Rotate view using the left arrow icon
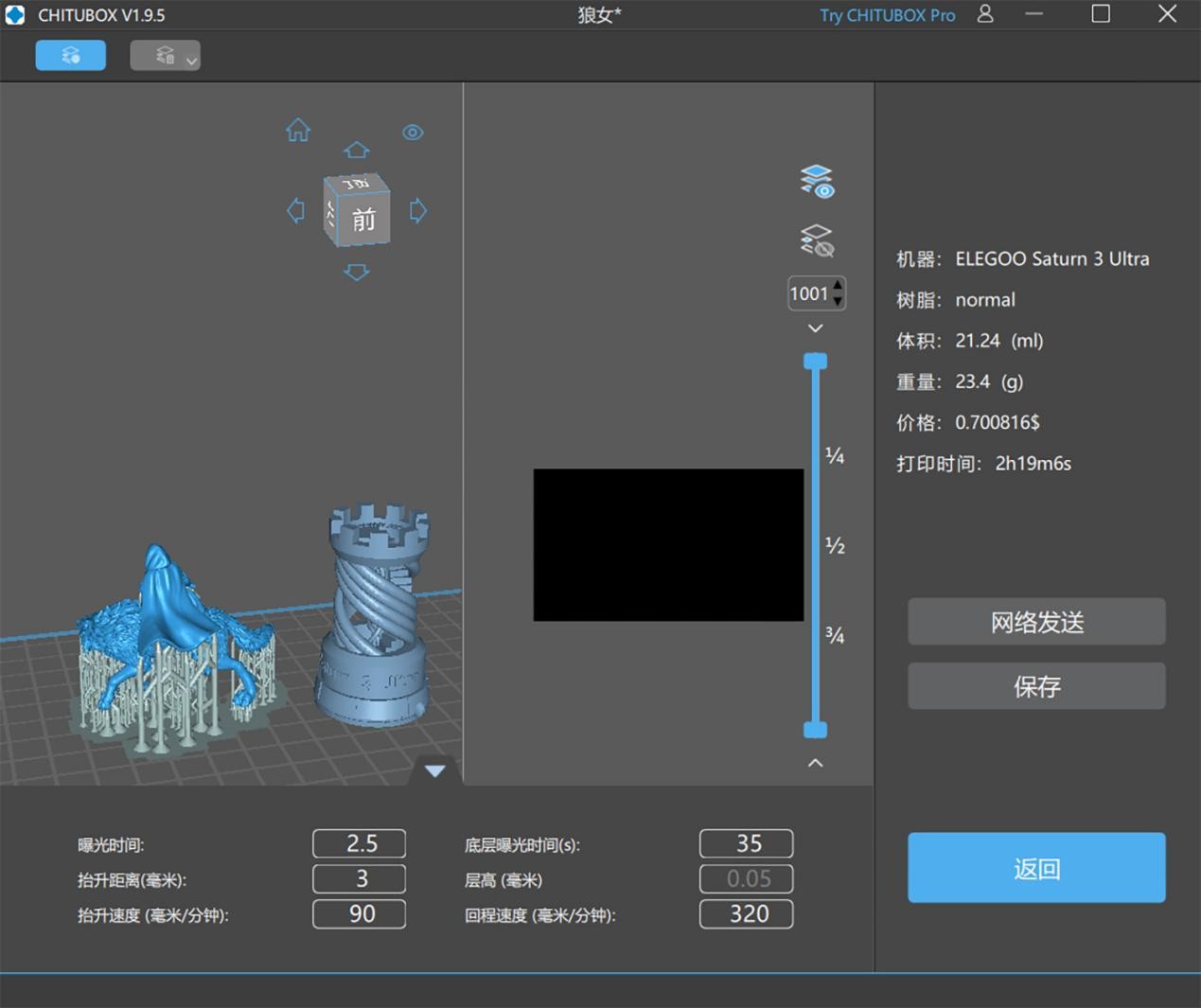The width and height of the screenshot is (1201, 1008). [296, 210]
